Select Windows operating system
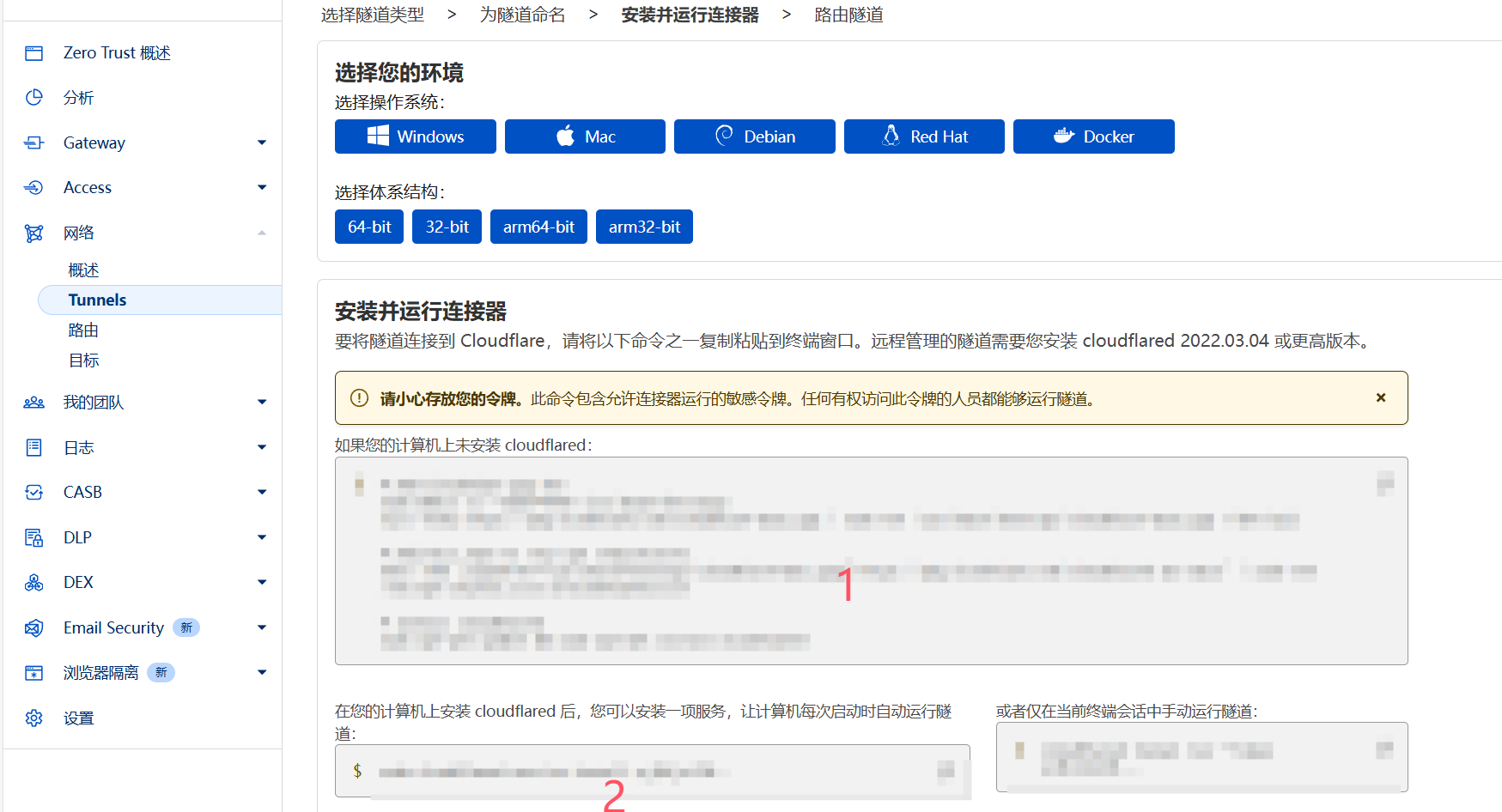This screenshot has width=1502, height=812. click(416, 136)
